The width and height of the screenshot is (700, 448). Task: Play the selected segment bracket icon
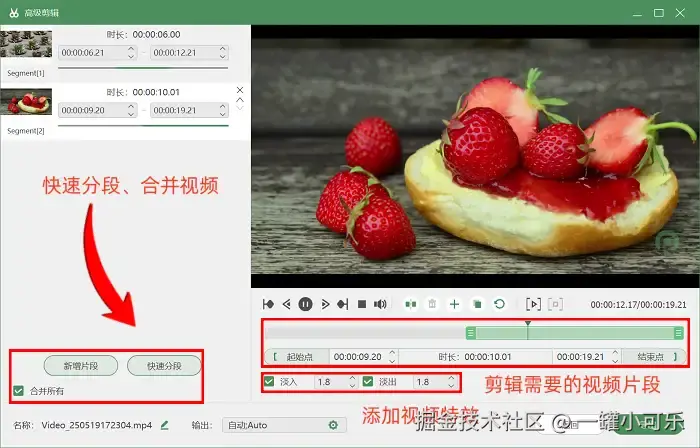pyautogui.click(x=533, y=304)
